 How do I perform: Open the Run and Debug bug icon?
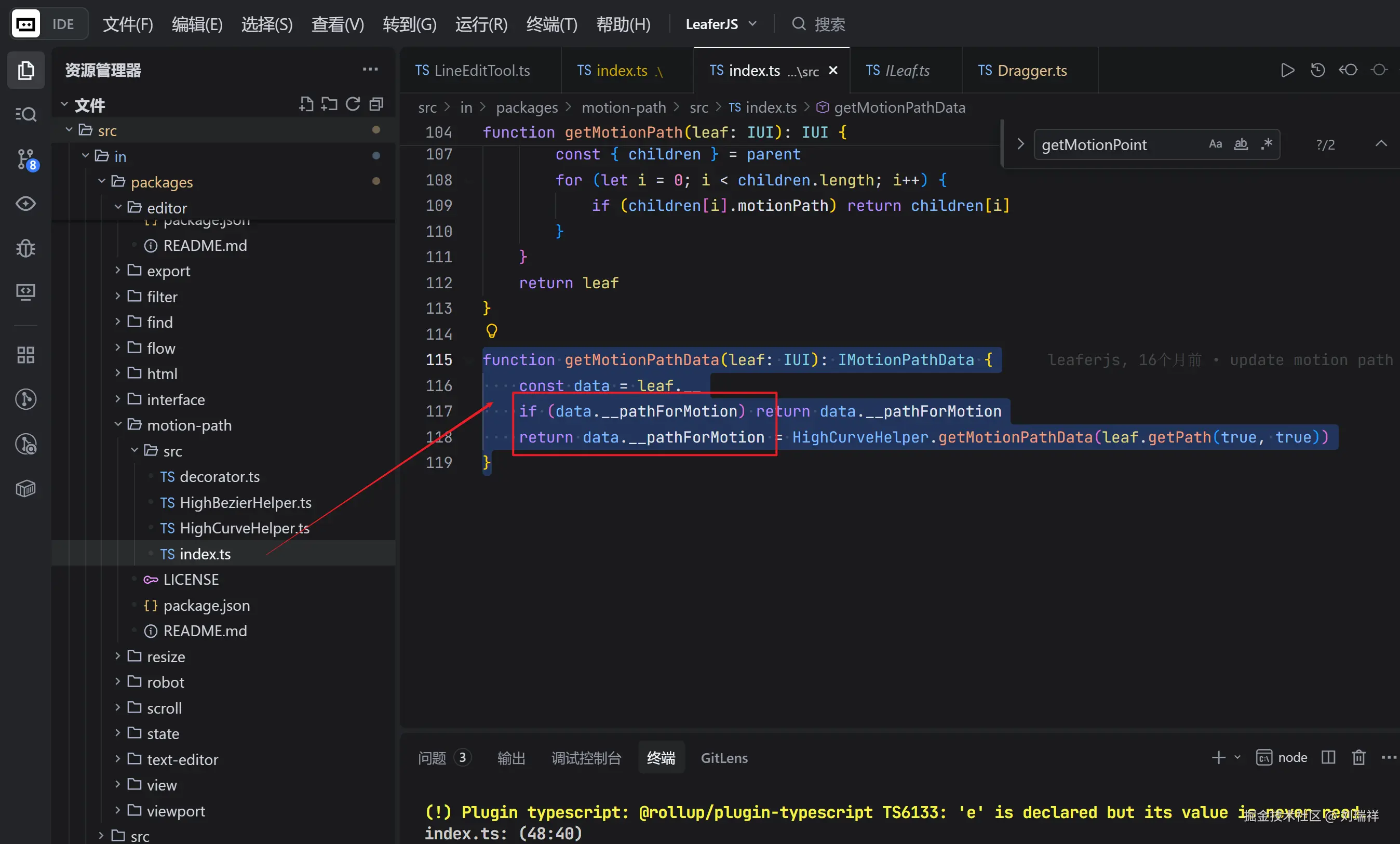coord(25,248)
